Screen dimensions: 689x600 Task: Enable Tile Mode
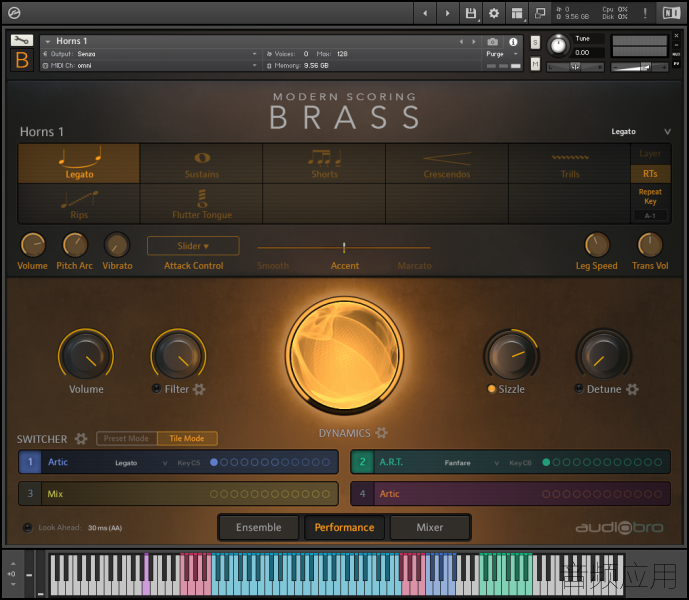pyautogui.click(x=187, y=438)
